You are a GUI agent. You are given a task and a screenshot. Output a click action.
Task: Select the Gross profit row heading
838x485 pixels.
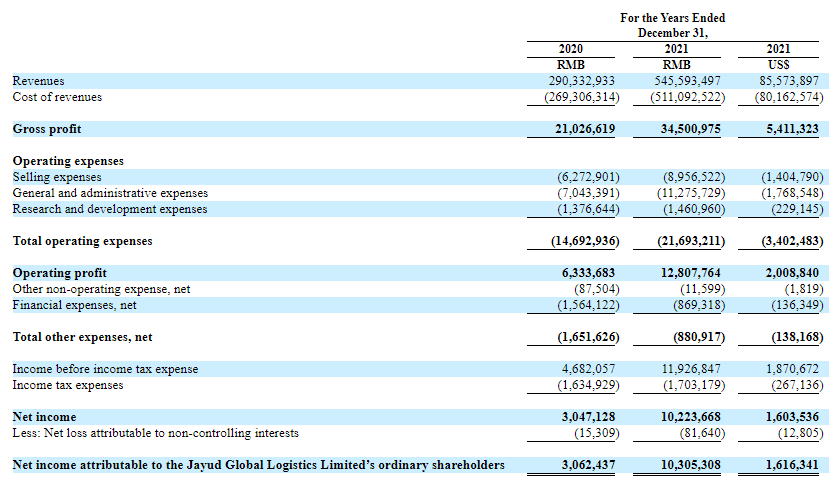point(47,129)
